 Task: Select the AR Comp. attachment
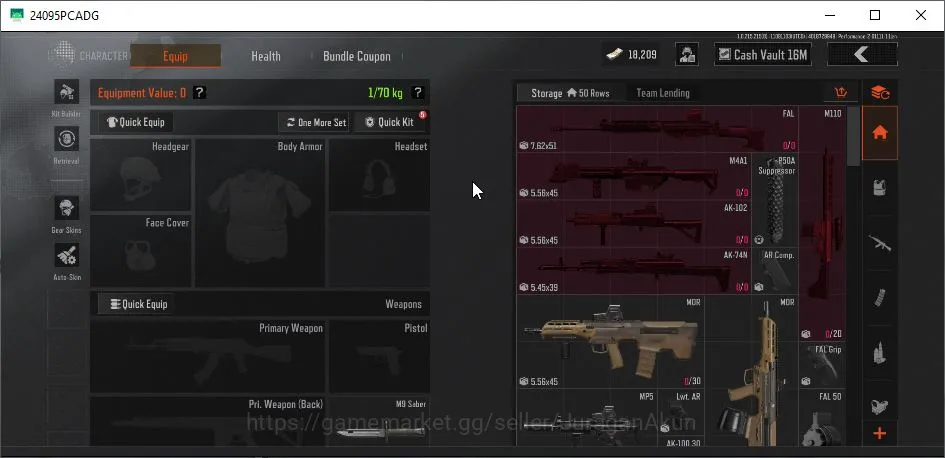coord(775,271)
